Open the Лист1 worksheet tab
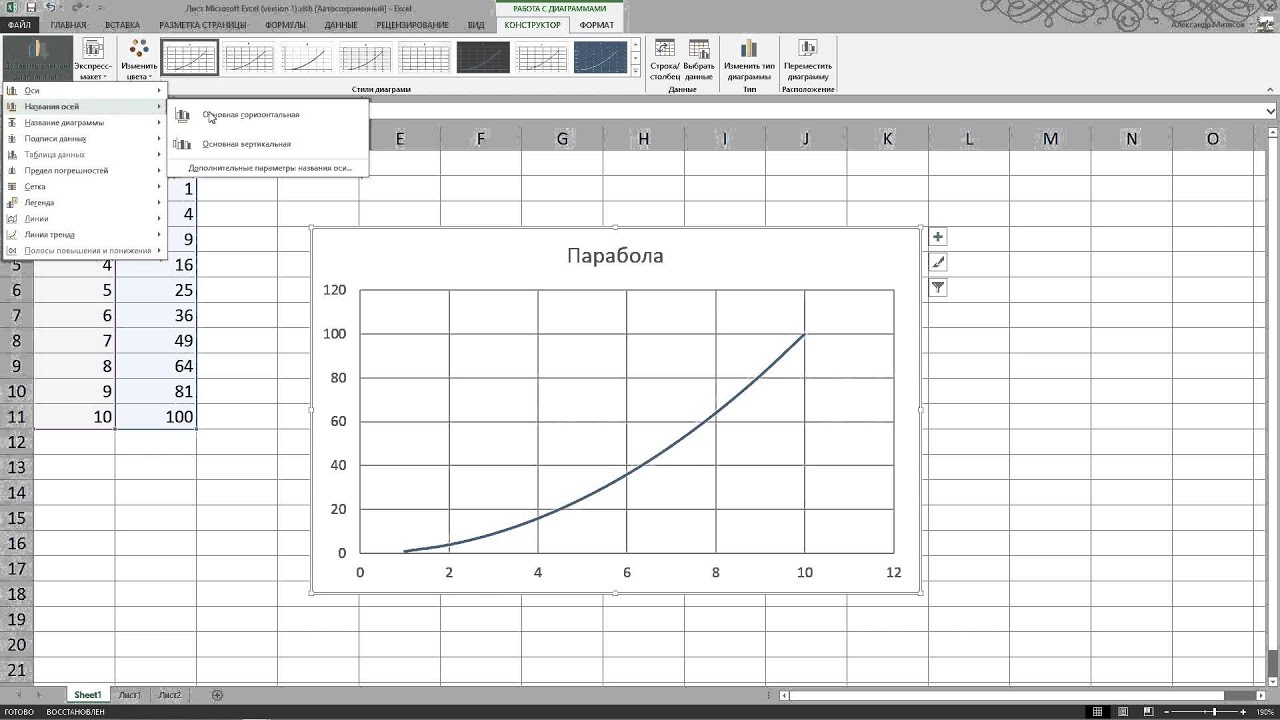Image resolution: width=1280 pixels, height=720 pixels. pyautogui.click(x=129, y=695)
